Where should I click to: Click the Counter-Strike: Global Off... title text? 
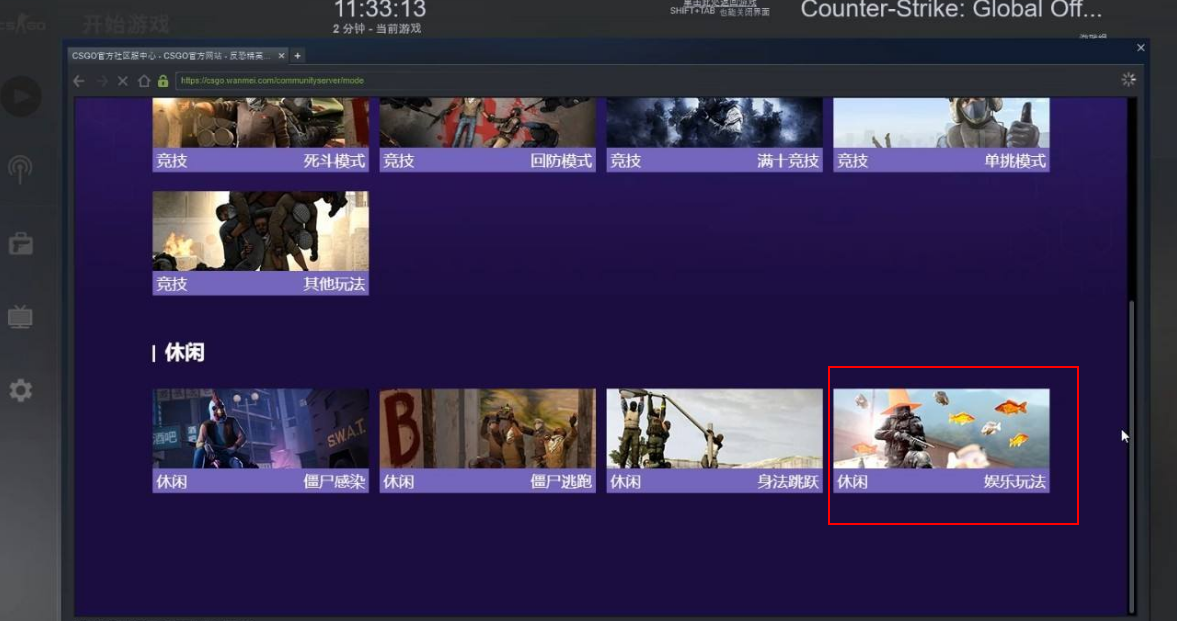click(951, 10)
